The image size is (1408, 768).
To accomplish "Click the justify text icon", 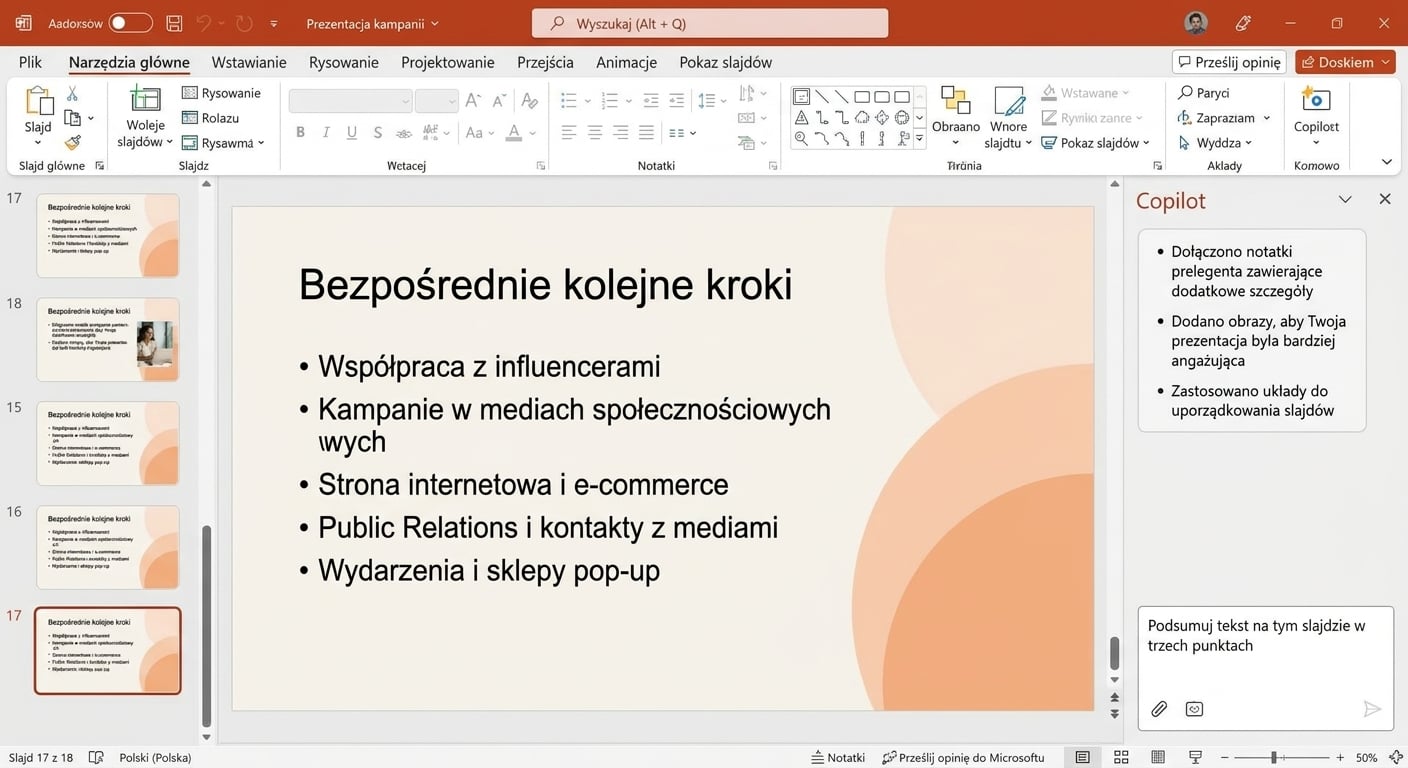I will click(x=647, y=132).
